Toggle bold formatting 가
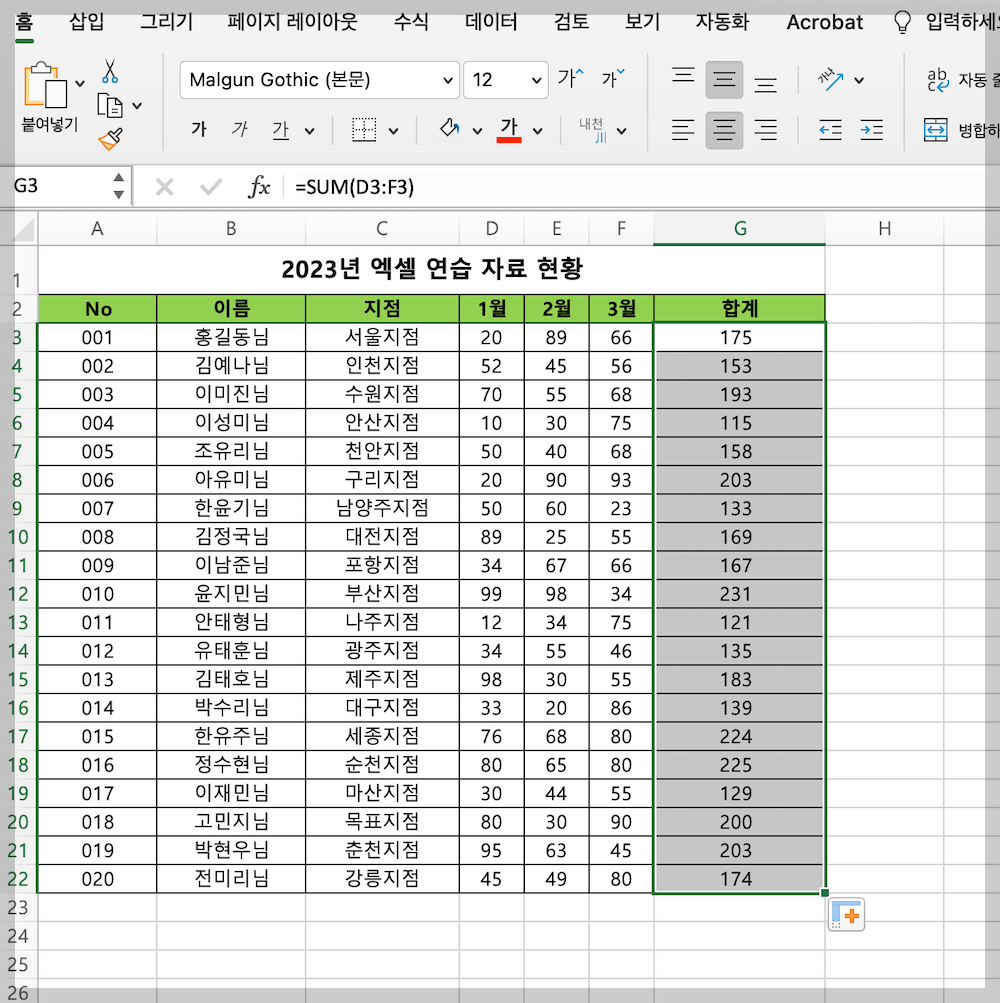 click(x=199, y=130)
